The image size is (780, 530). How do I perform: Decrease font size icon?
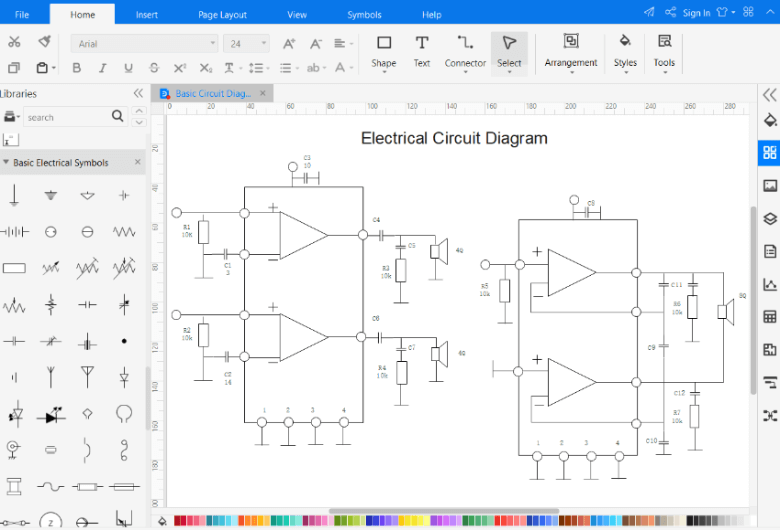tap(315, 44)
